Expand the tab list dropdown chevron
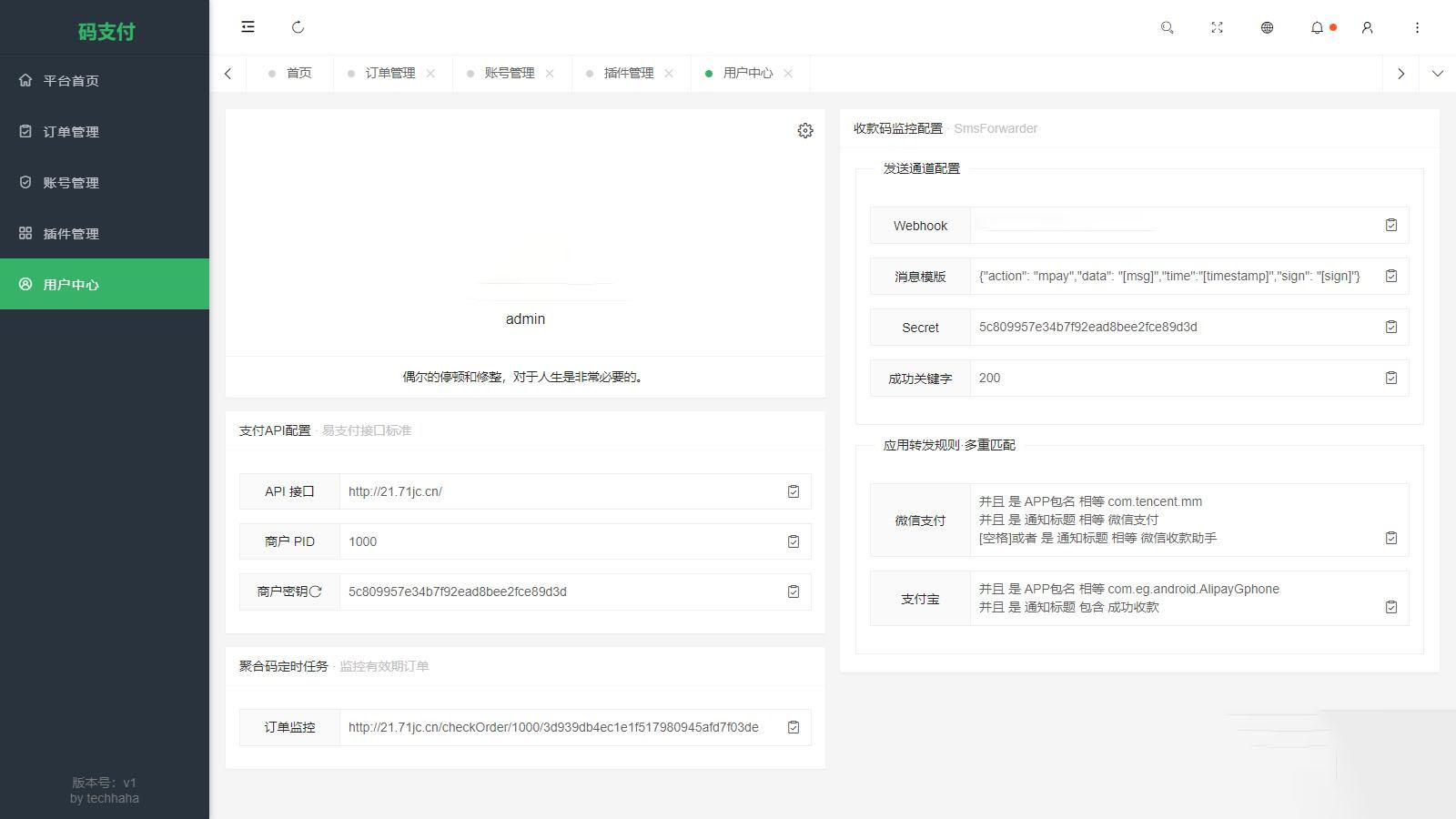The height and width of the screenshot is (819, 1456). [x=1437, y=74]
